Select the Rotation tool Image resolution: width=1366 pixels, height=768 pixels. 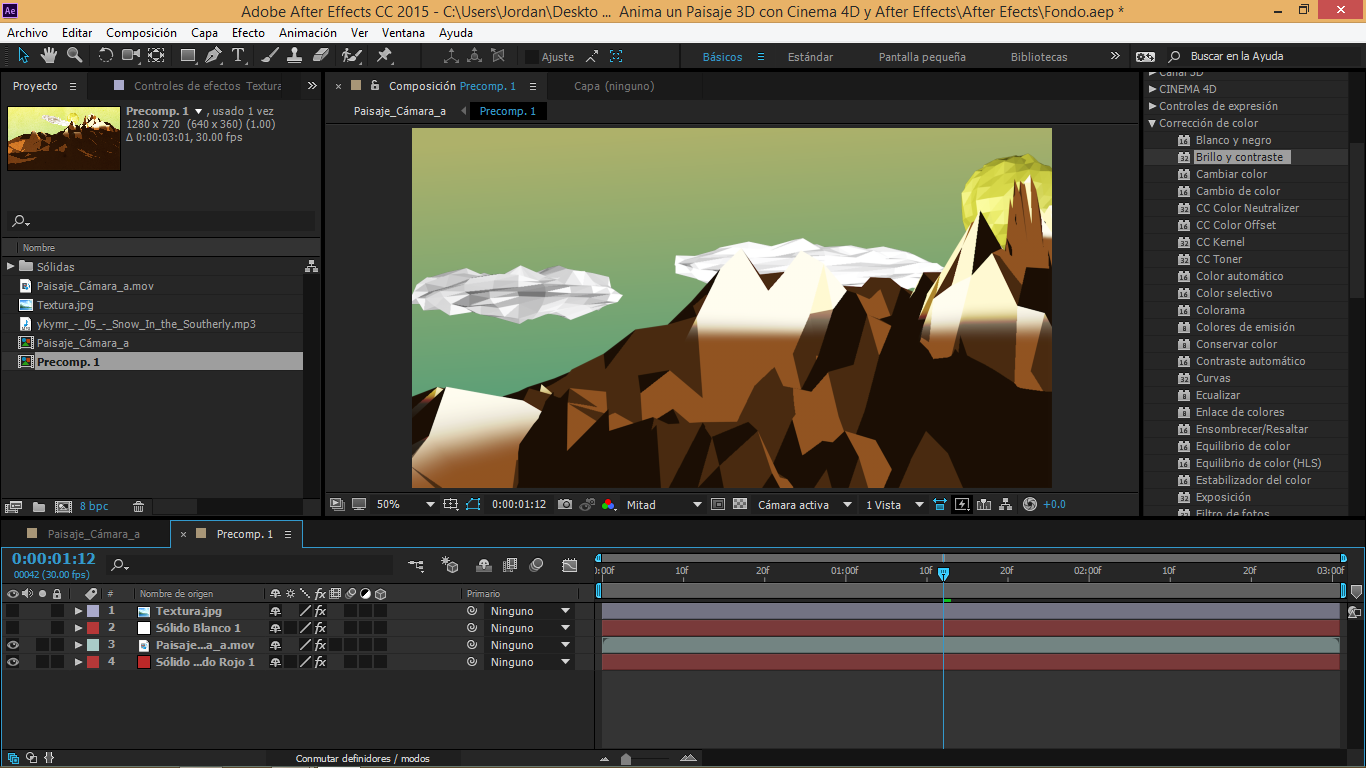[x=106, y=56]
